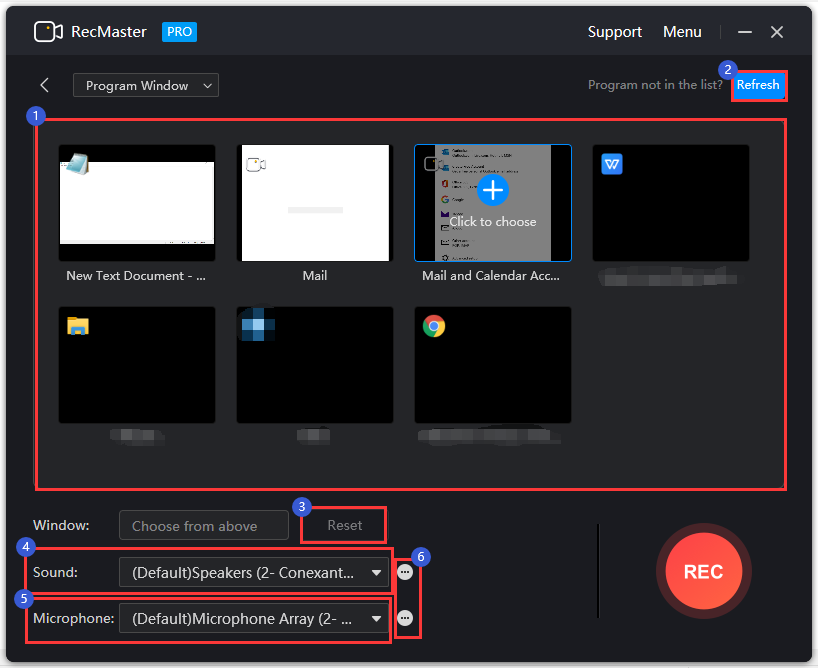
Task: Close the RecMaster window
Action: pyautogui.click(x=777, y=32)
